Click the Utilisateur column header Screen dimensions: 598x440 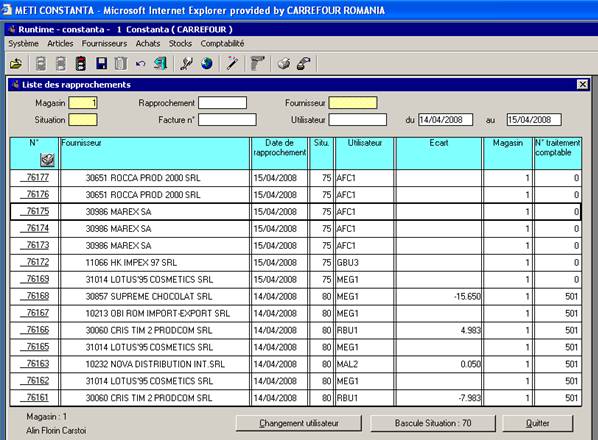point(364,154)
